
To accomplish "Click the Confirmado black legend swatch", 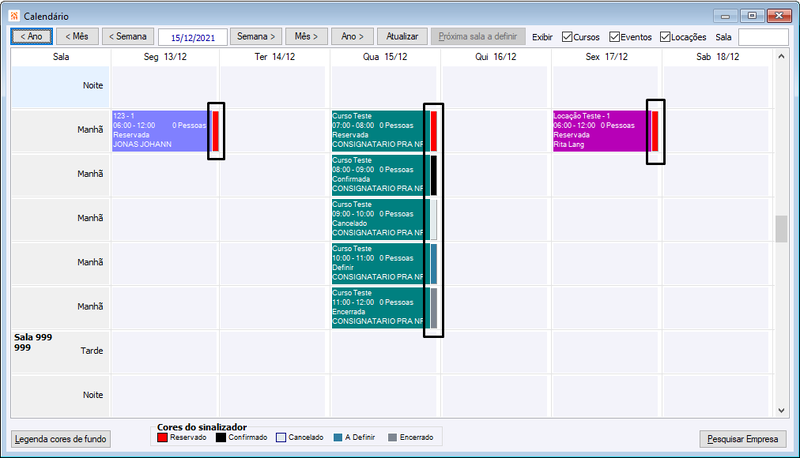I will click(220, 438).
